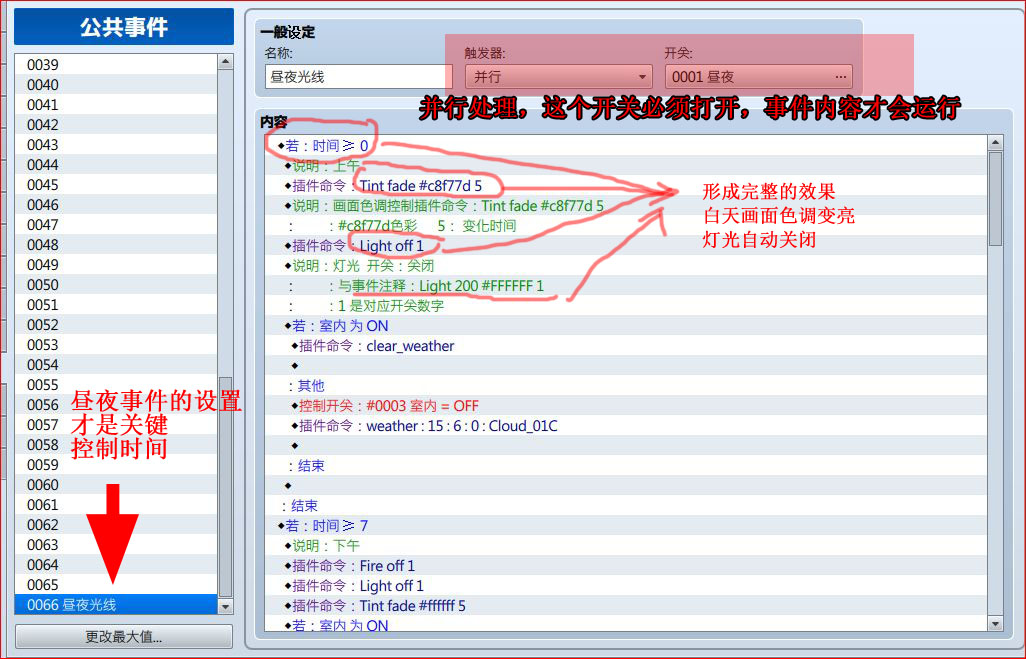Select common event row 0060
The image size is (1026, 659).
[116, 485]
